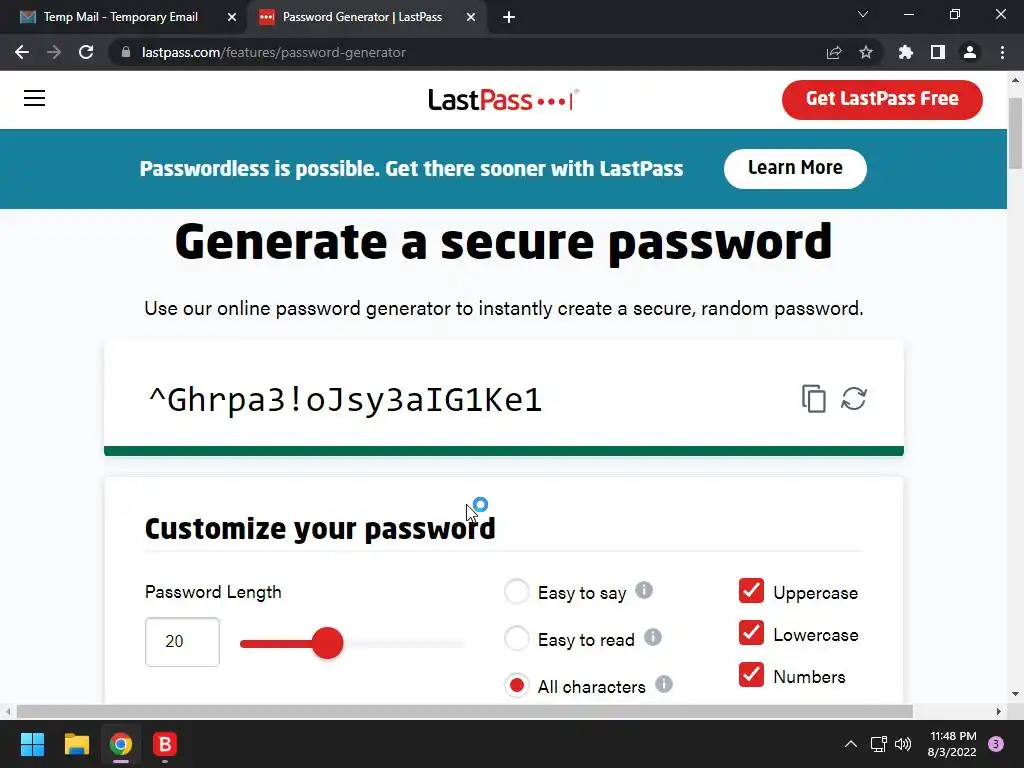
Task: Click the Learn More button in banner
Action: (795, 168)
